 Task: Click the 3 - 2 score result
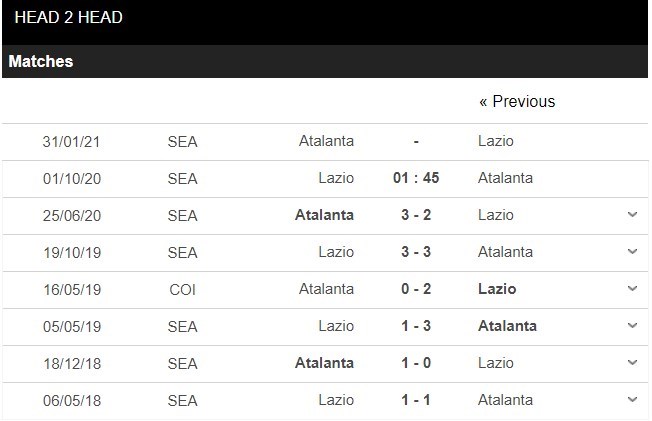[x=416, y=215]
